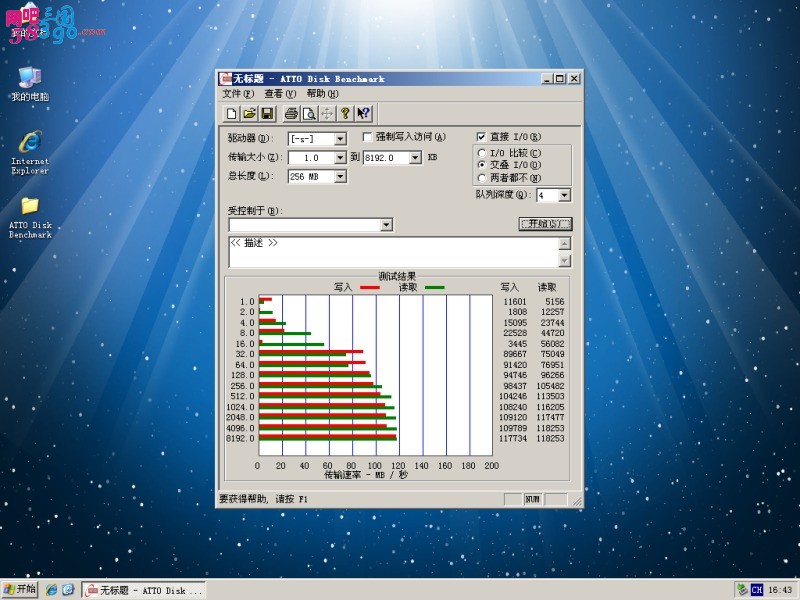
Task: Open the 传输大小 minimum size dropdown showing 1.0
Action: (x=340, y=158)
